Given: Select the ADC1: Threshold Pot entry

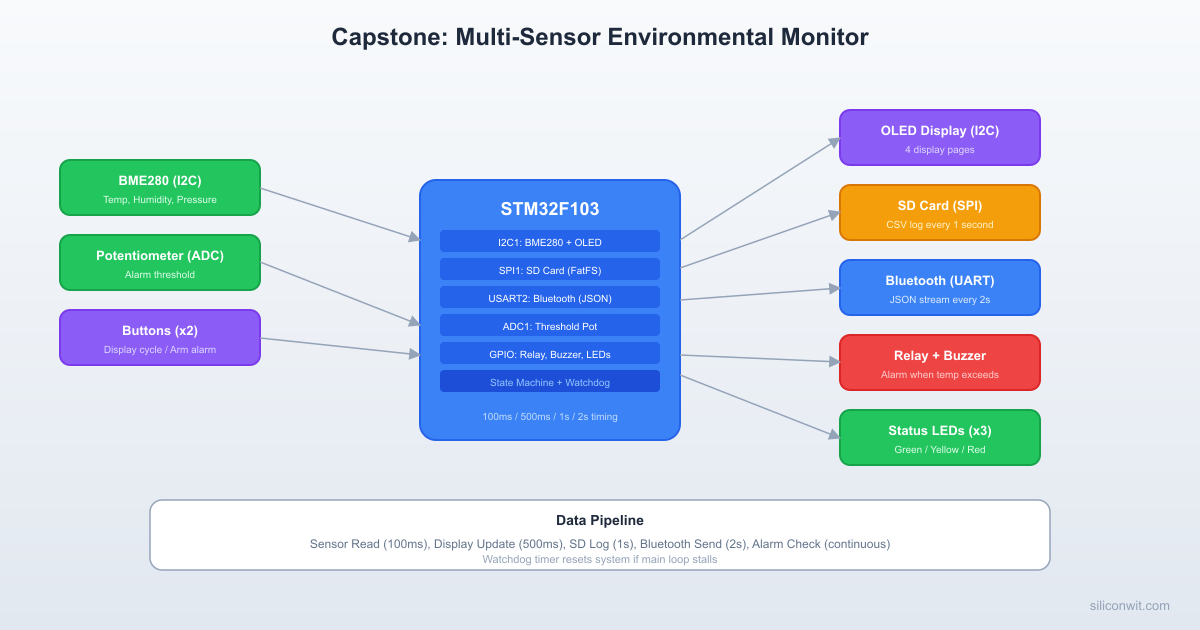Looking at the screenshot, I should (549, 325).
